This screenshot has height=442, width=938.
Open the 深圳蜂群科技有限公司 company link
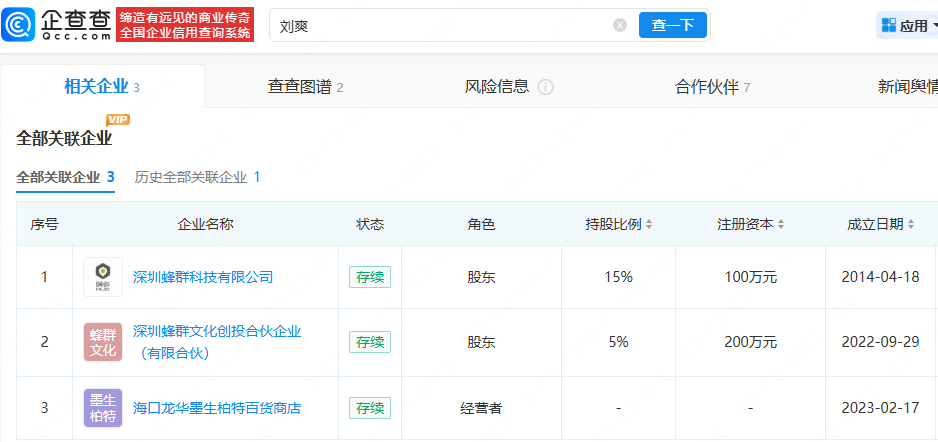click(x=203, y=277)
